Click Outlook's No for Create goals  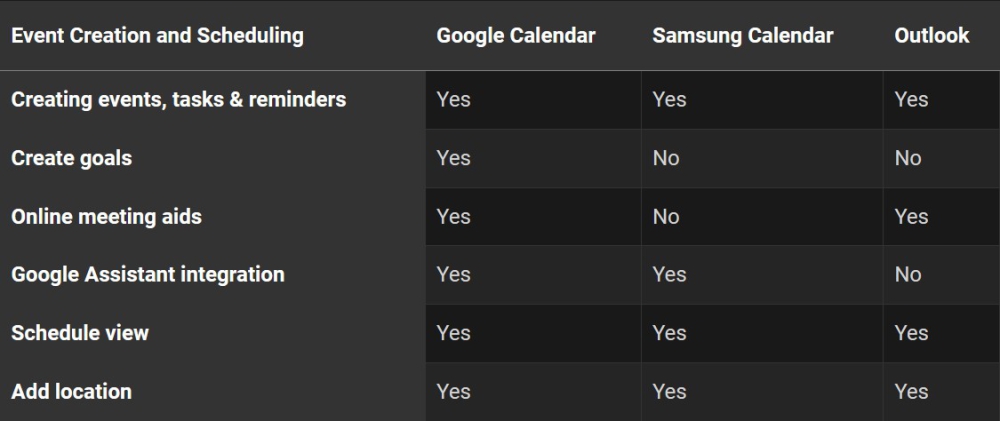908,158
